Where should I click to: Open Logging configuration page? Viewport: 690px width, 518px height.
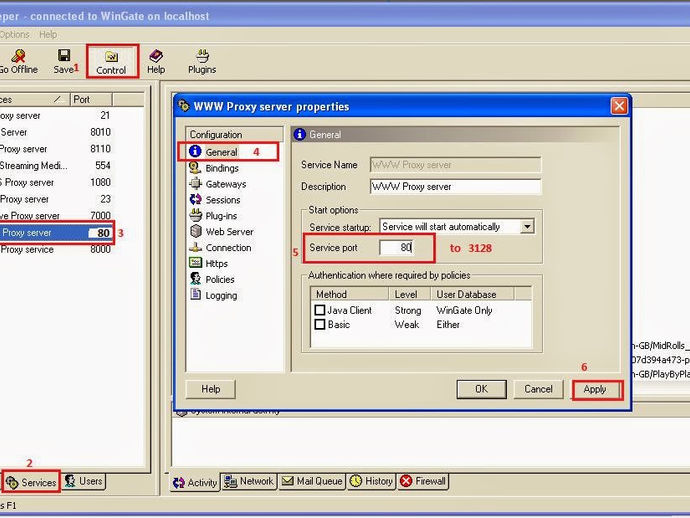click(213, 295)
